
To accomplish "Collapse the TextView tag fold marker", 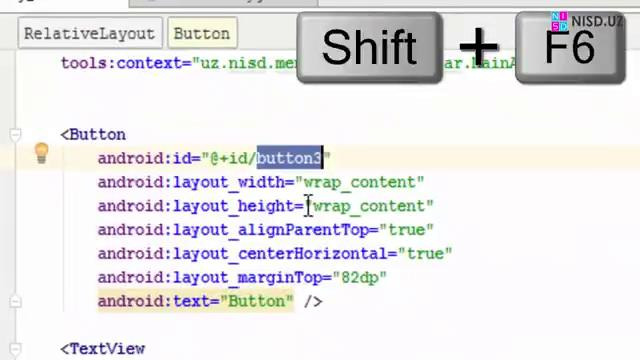I will click(15, 349).
